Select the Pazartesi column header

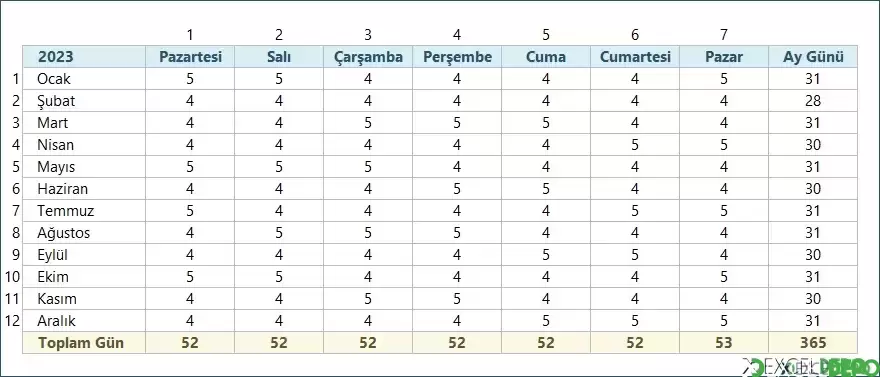pyautogui.click(x=190, y=57)
